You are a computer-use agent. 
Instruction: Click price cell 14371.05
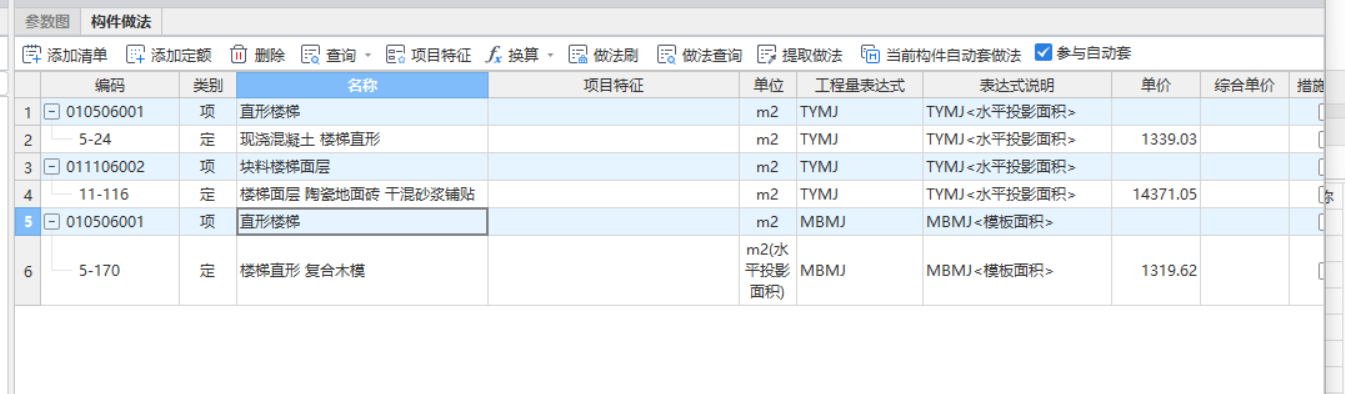(x=1156, y=194)
